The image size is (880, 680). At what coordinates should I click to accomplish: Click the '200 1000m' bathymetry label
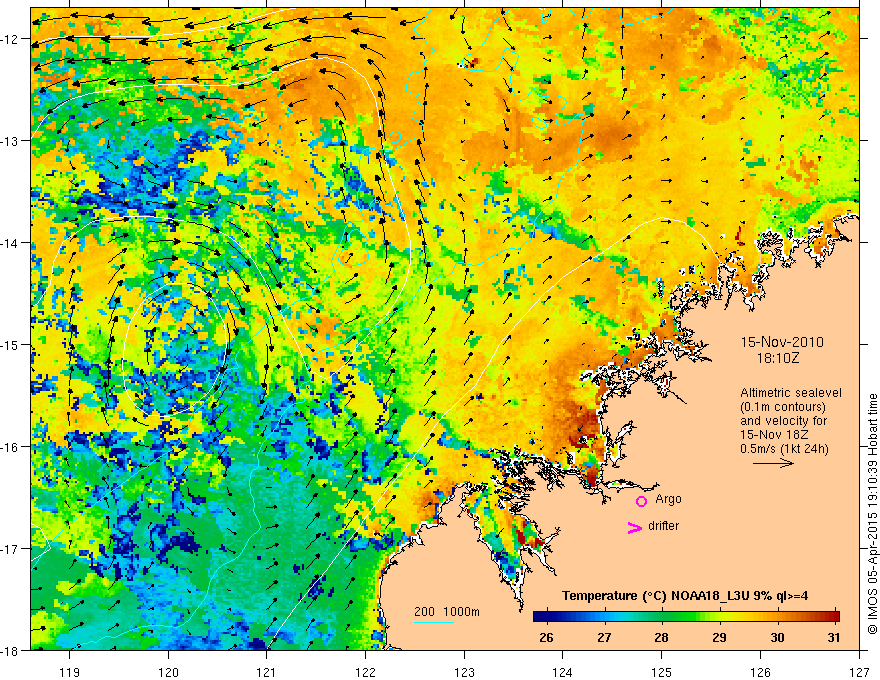(x=447, y=612)
